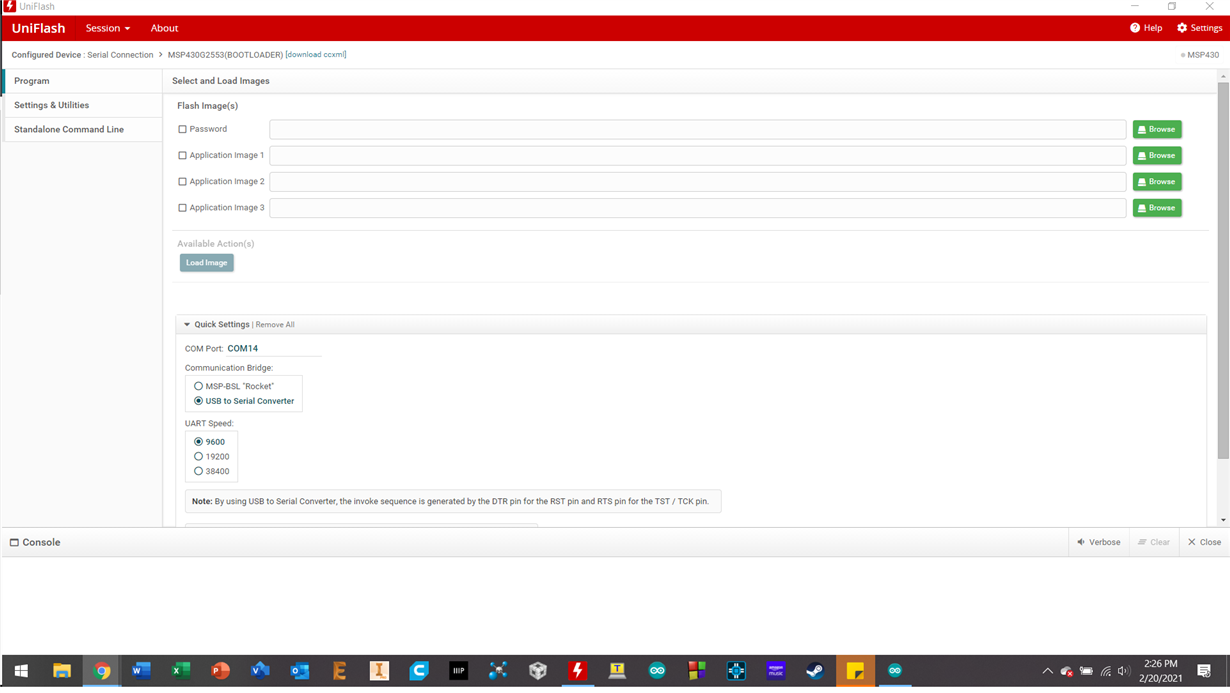1230x693 pixels.
Task: Click the Application Image 2 path field
Action: pyautogui.click(x=698, y=182)
